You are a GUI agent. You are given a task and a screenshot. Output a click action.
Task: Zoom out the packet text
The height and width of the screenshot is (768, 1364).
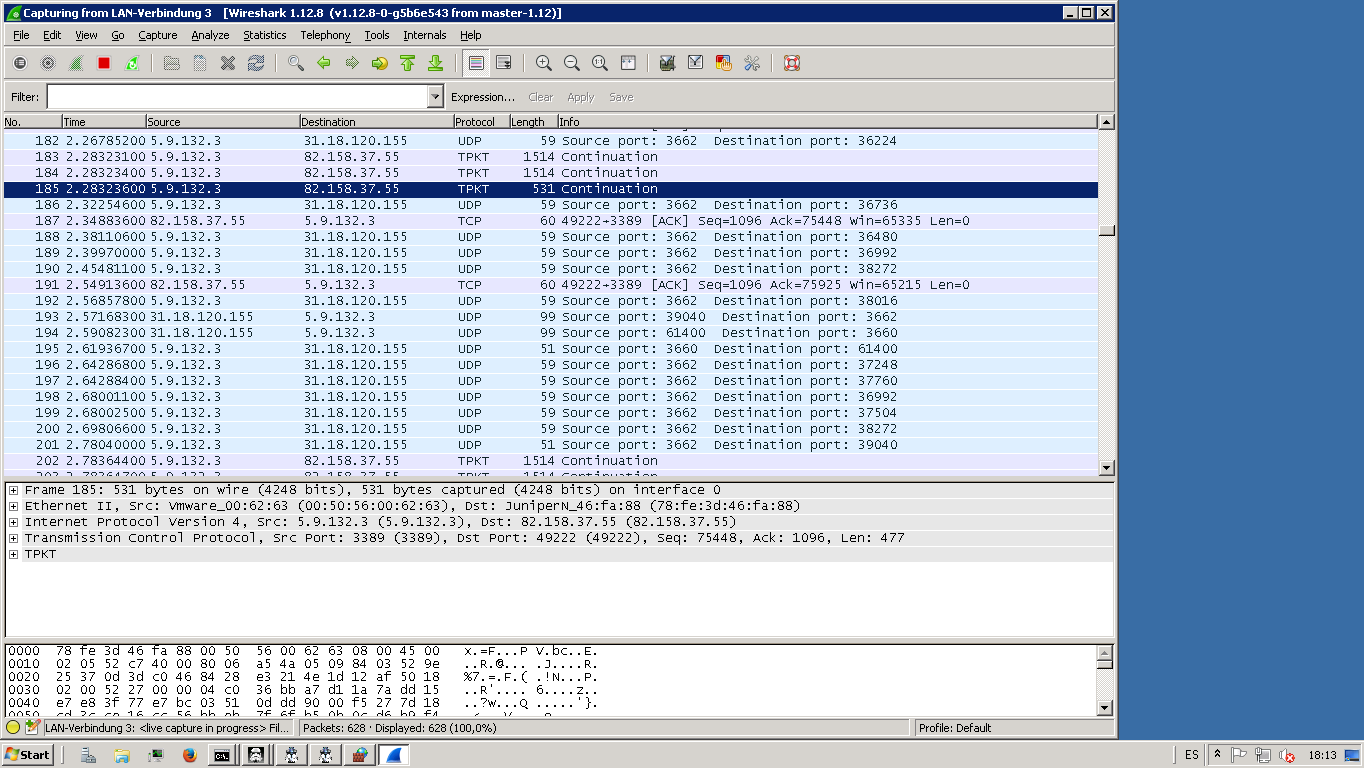pyautogui.click(x=572, y=63)
